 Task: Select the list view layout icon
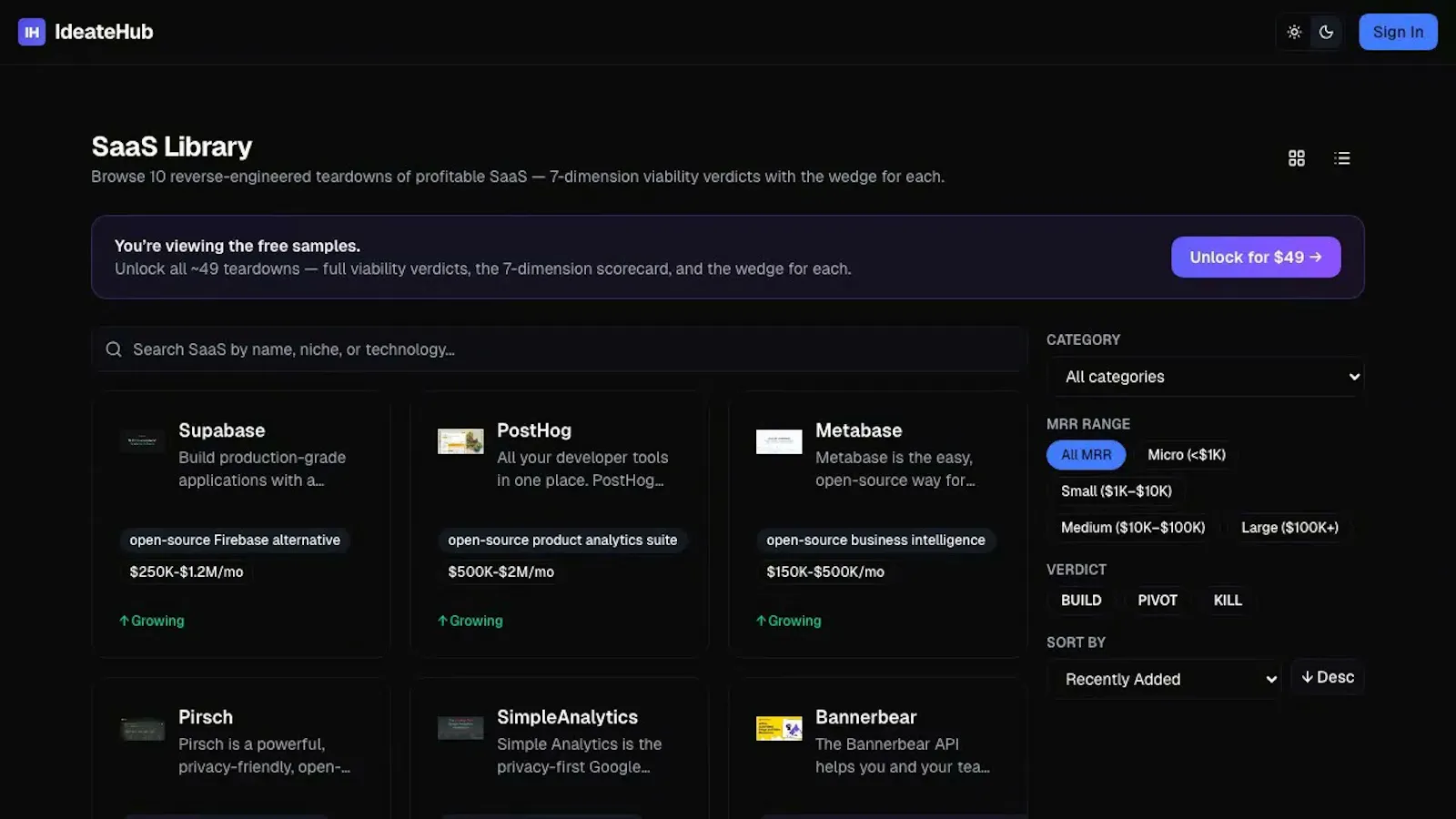1342,158
